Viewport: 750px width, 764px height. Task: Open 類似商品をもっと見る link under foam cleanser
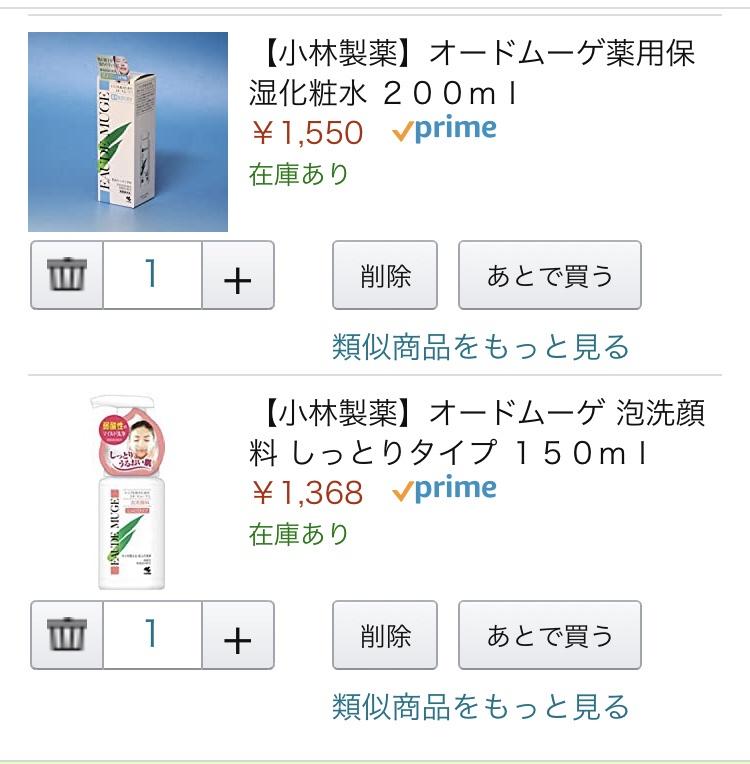(481, 707)
